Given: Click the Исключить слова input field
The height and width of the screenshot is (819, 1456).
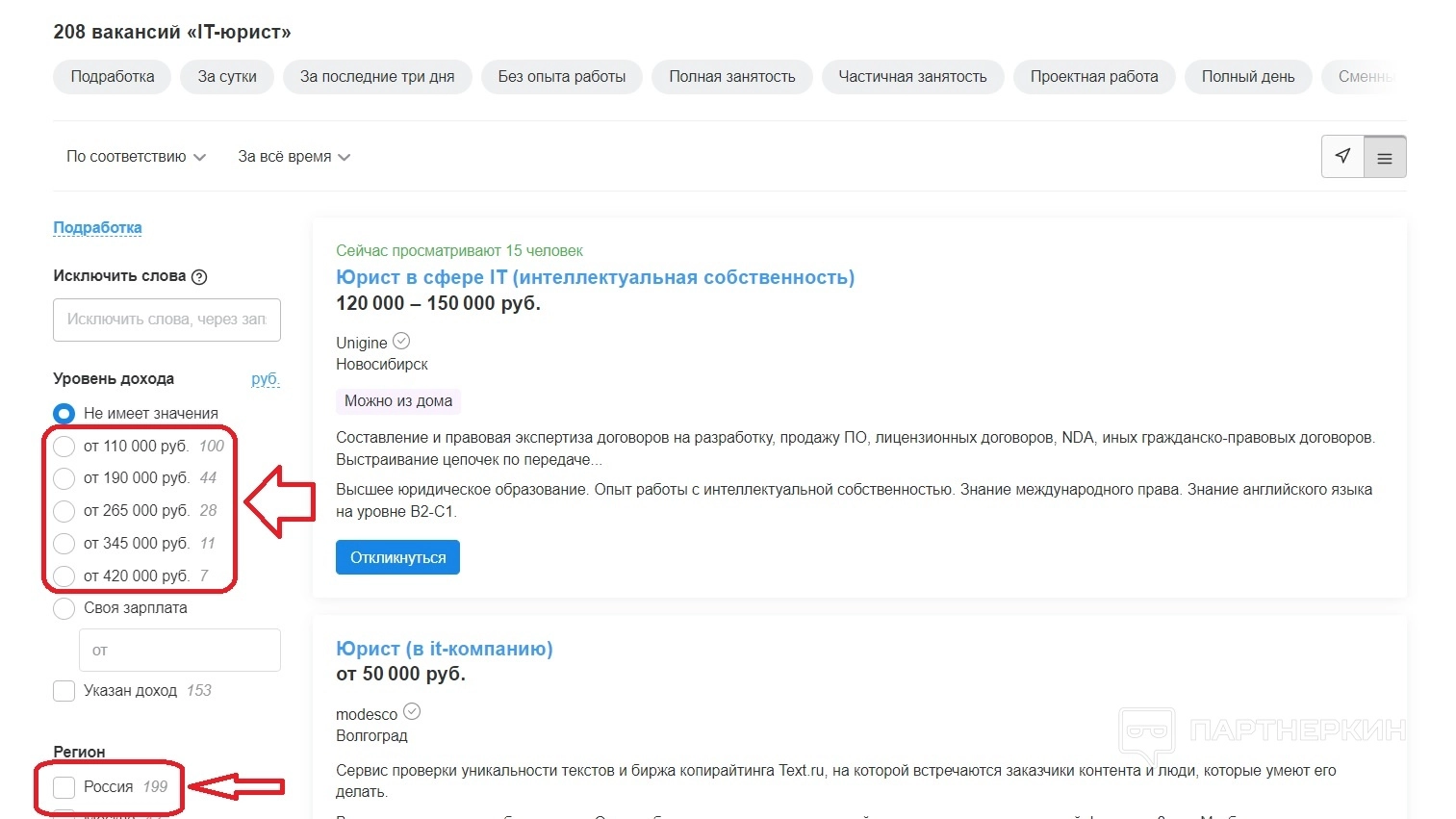Looking at the screenshot, I should point(166,320).
